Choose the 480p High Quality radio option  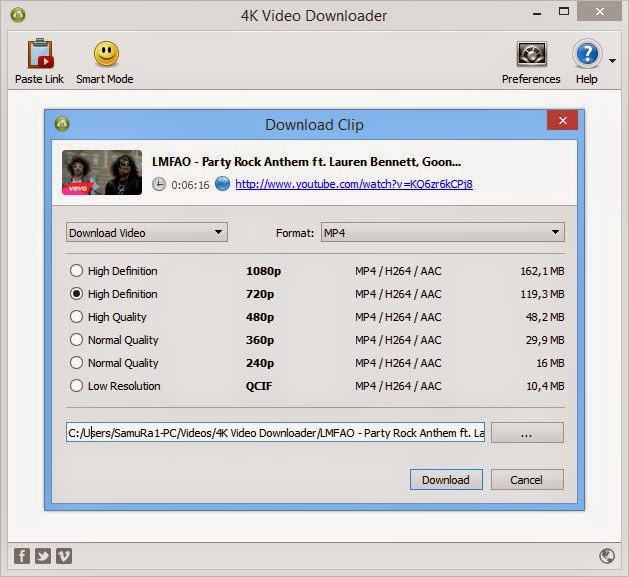pos(76,317)
